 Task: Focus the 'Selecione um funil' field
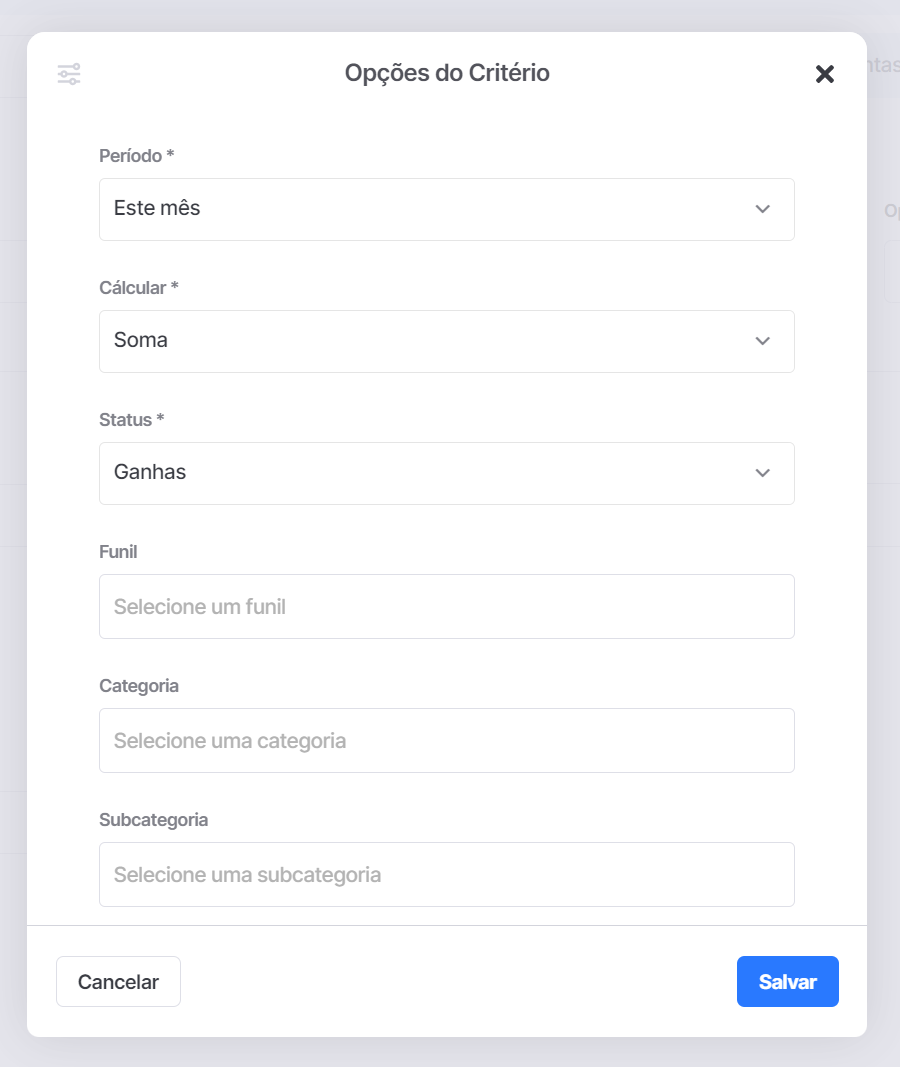(447, 606)
